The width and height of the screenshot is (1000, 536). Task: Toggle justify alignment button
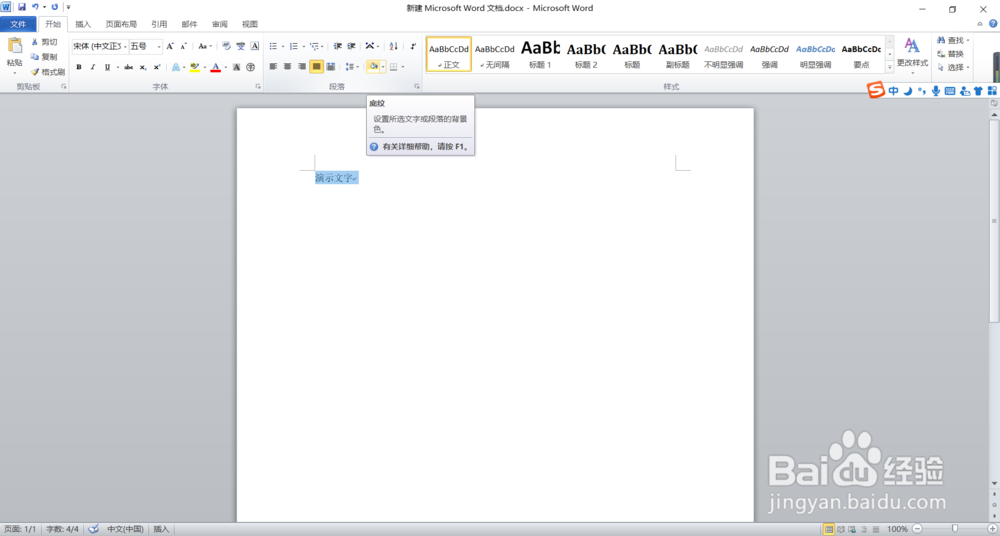316,66
